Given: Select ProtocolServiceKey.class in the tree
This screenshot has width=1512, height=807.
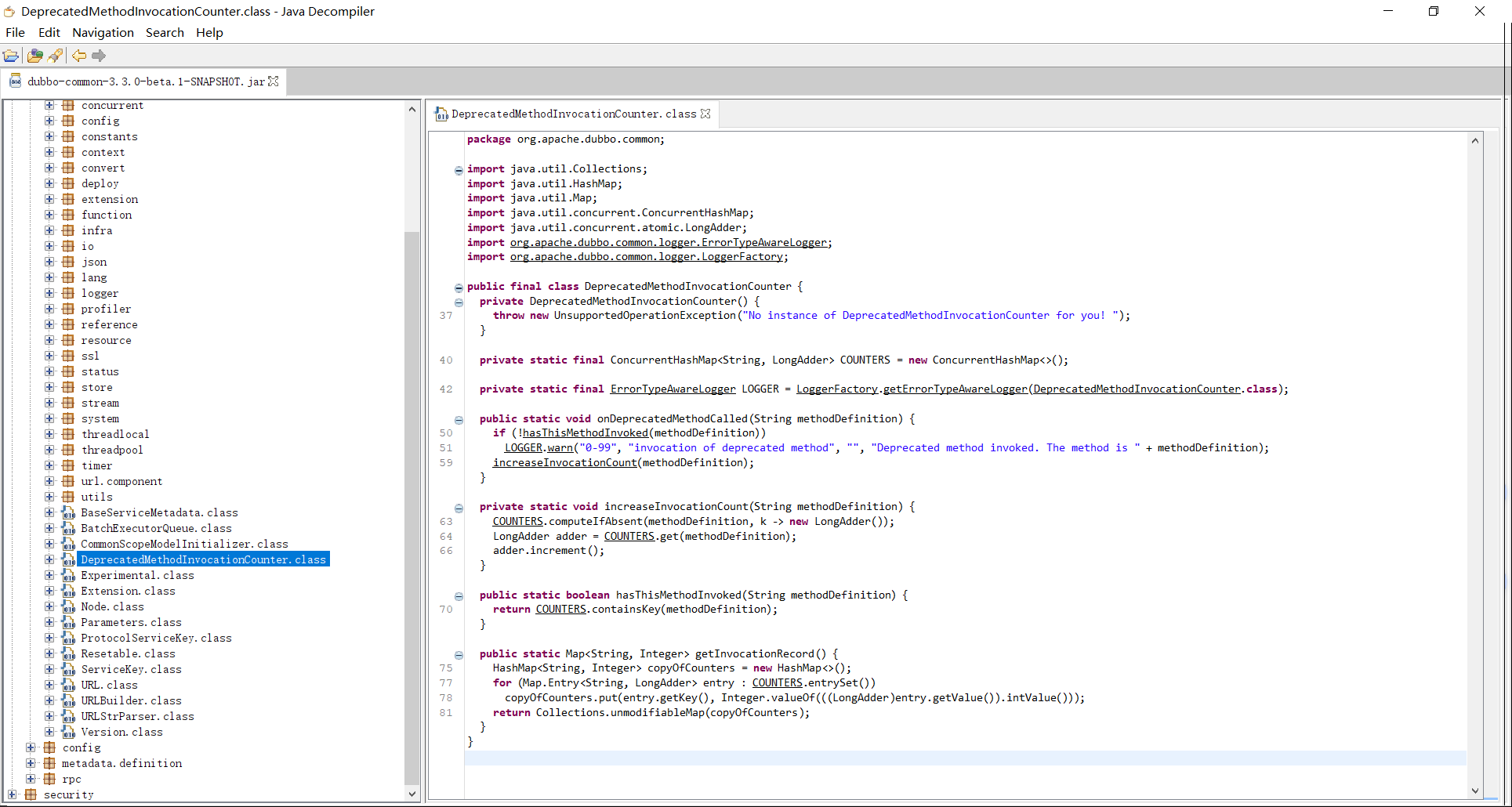Looking at the screenshot, I should pos(156,638).
